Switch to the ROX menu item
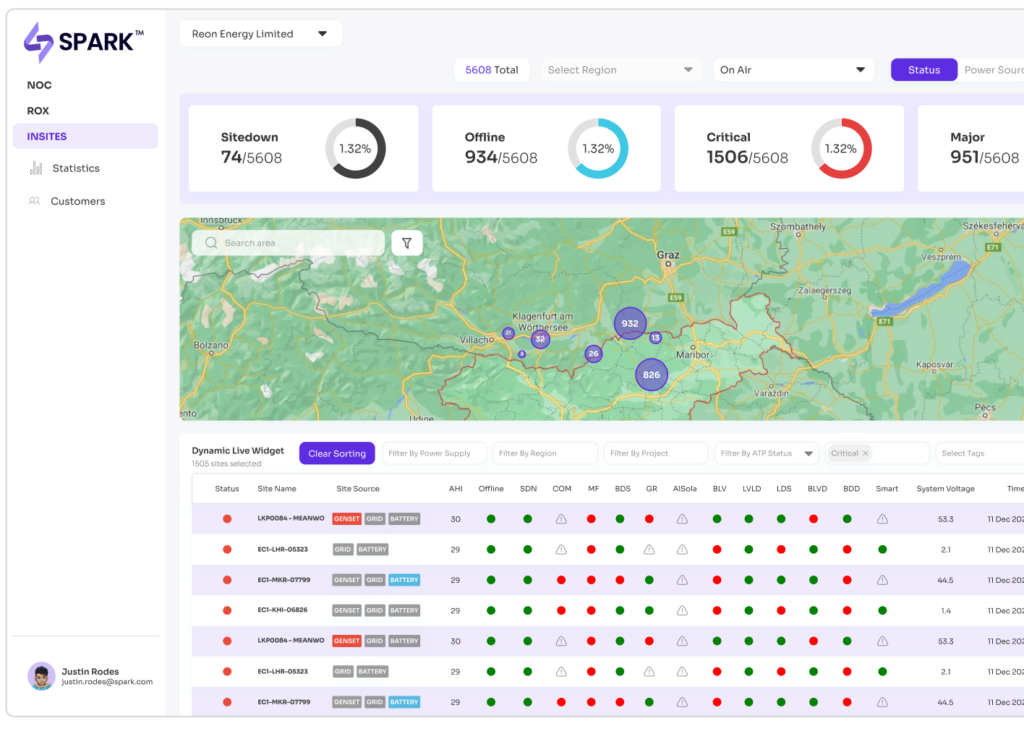The width and height of the screenshot is (1024, 739). (38, 111)
